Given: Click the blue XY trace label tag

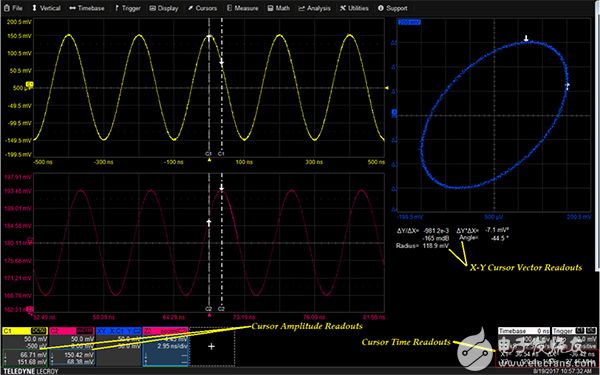Looking at the screenshot, I should (409, 22).
